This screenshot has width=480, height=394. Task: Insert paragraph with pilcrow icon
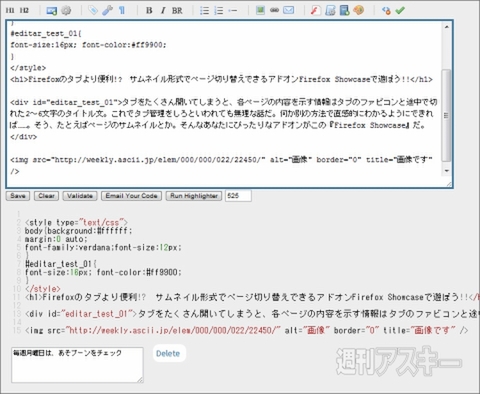[x=122, y=11]
